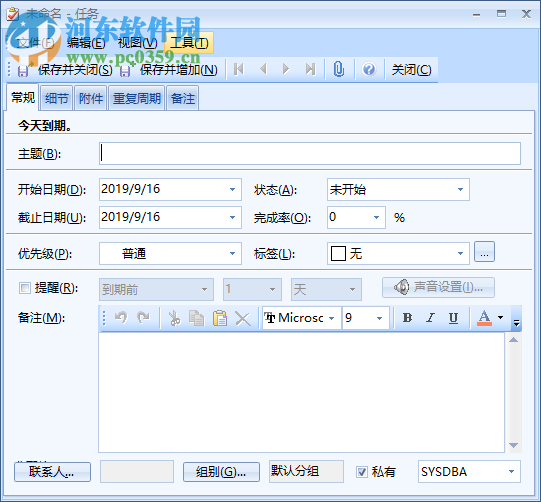Image resolution: width=541 pixels, height=502 pixels.
Task: Switch to the 细节 tab
Action: (x=57, y=99)
